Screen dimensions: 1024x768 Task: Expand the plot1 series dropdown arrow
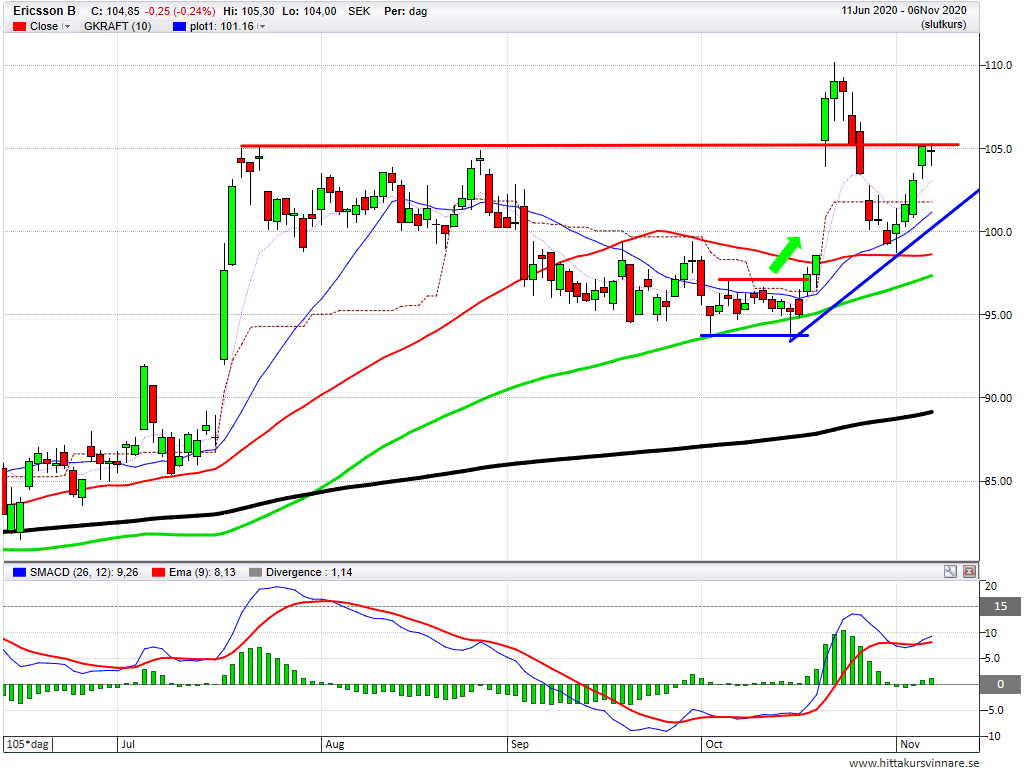(x=261, y=26)
